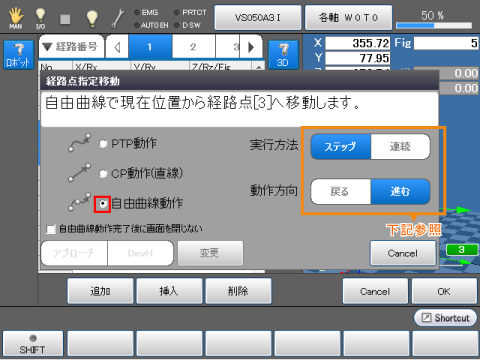Click the VS050A3 I robot button
480x360 pixels.
pyautogui.click(x=258, y=17)
